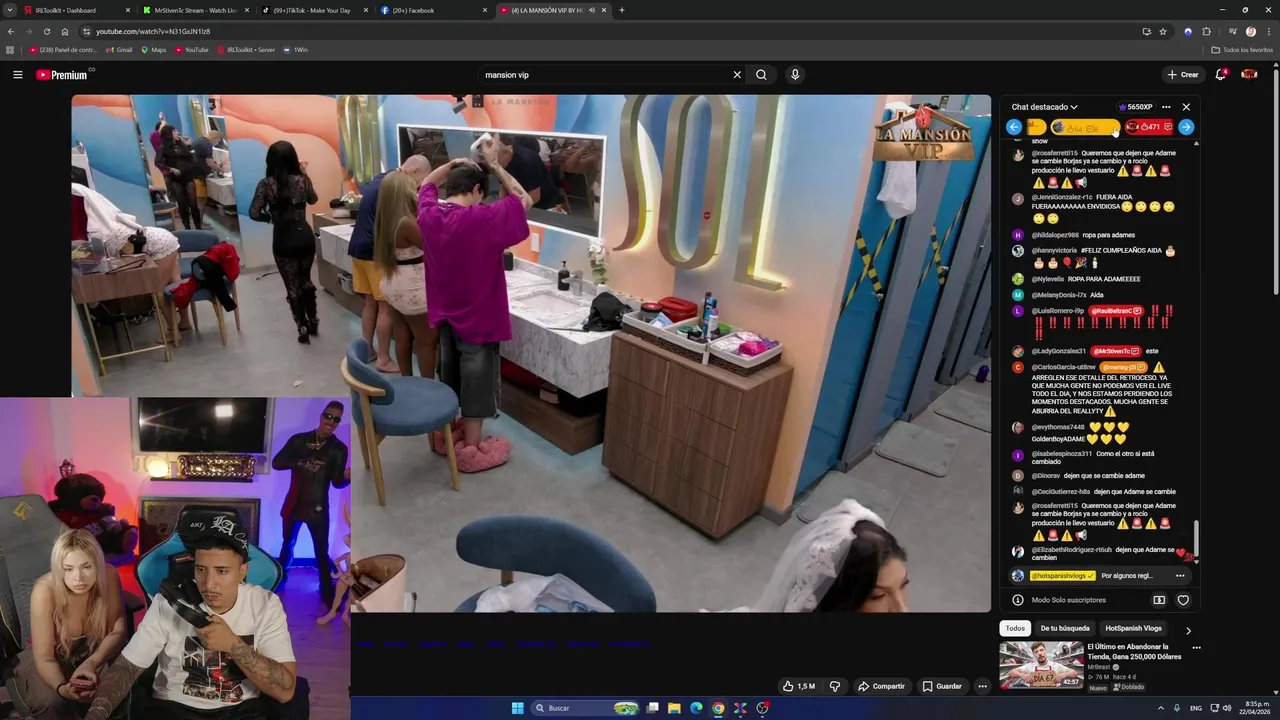The image size is (1280, 720).
Task: Mute the LA MANSIÓN VIP tab audio
Action: pos(591,10)
